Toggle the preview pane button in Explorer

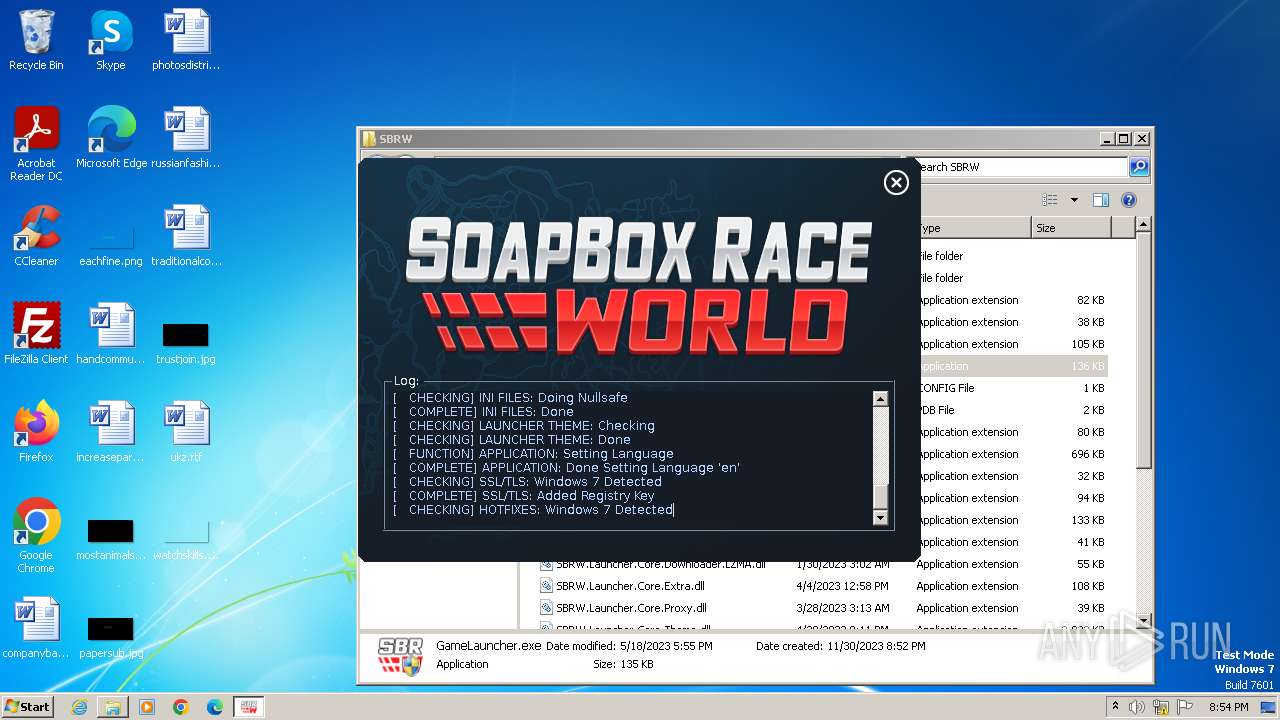1101,200
